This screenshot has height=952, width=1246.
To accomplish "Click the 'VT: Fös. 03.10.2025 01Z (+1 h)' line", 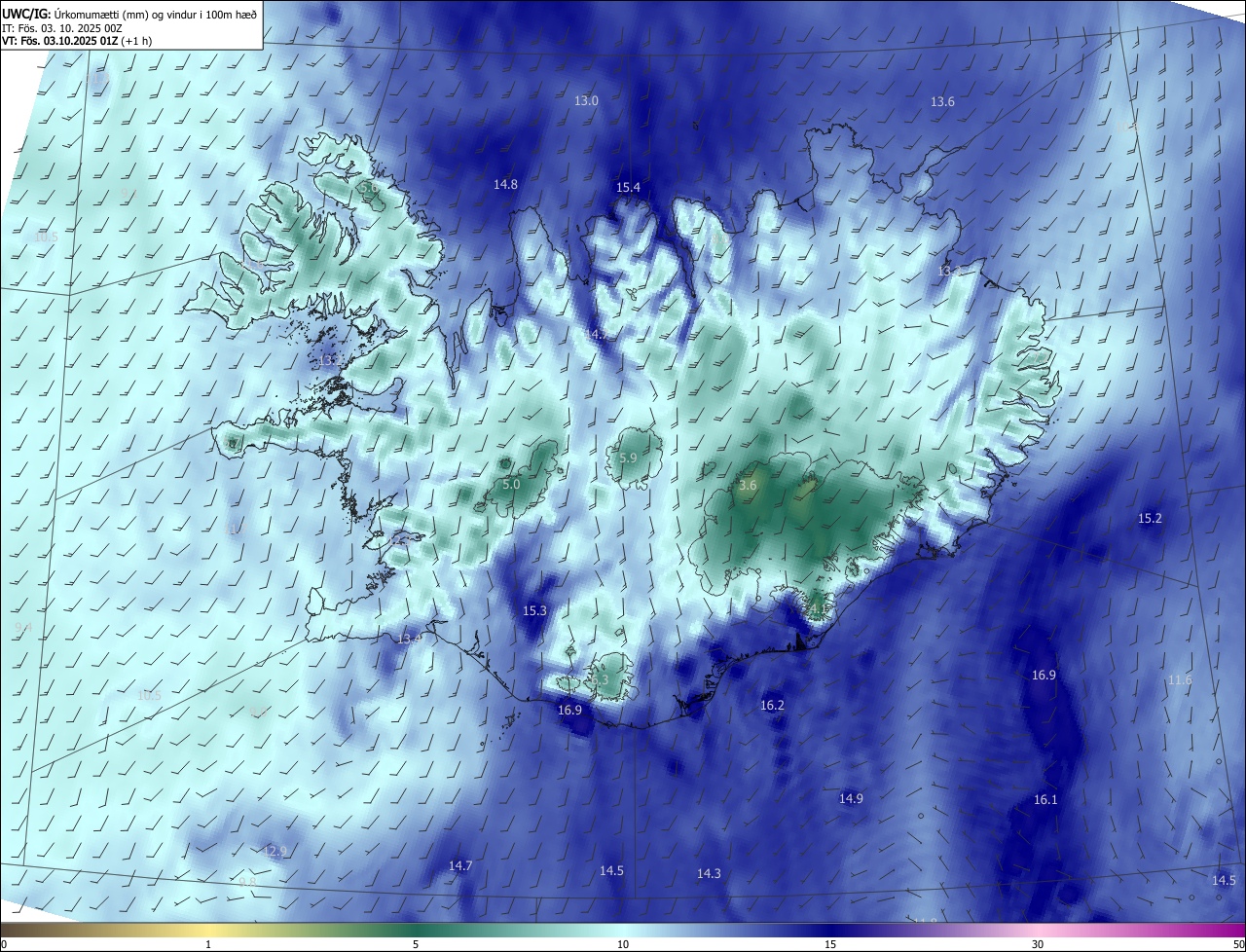I will pyautogui.click(x=77, y=41).
